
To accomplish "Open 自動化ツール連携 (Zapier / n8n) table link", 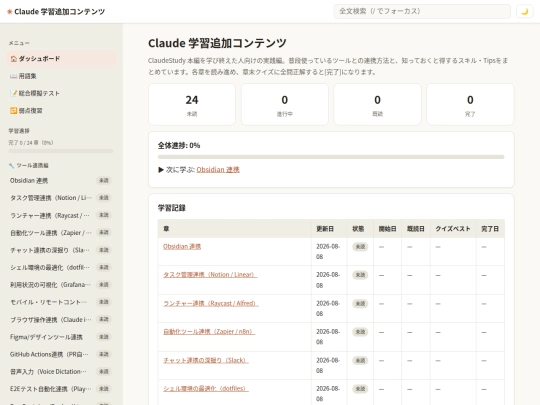I will click(x=209, y=332).
